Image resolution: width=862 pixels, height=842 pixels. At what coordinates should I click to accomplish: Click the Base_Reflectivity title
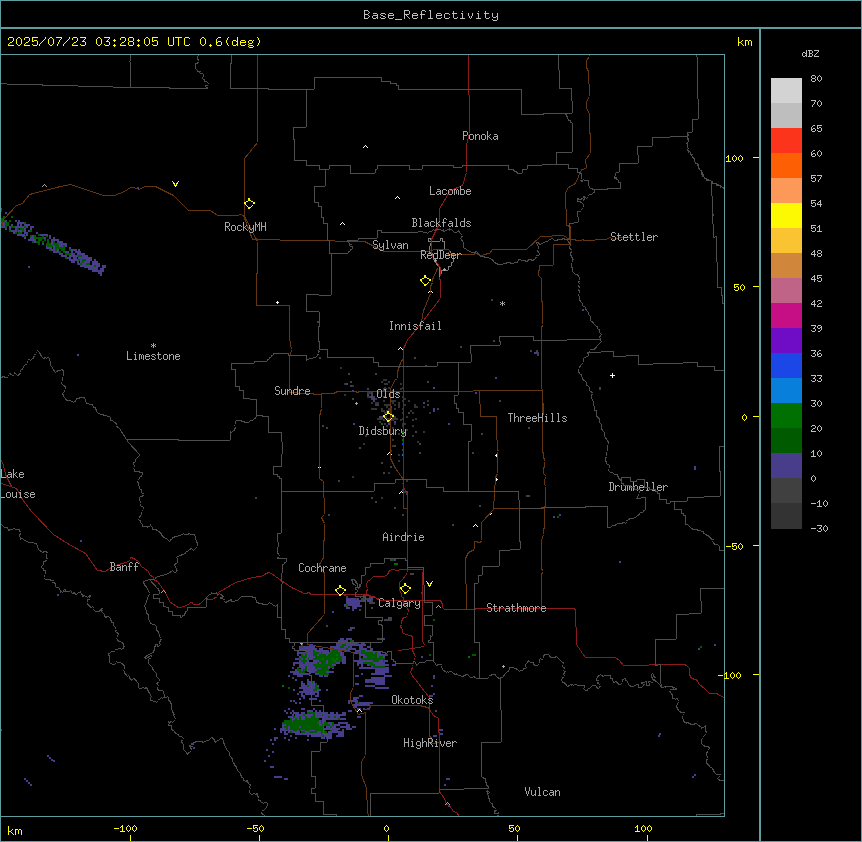tap(431, 15)
